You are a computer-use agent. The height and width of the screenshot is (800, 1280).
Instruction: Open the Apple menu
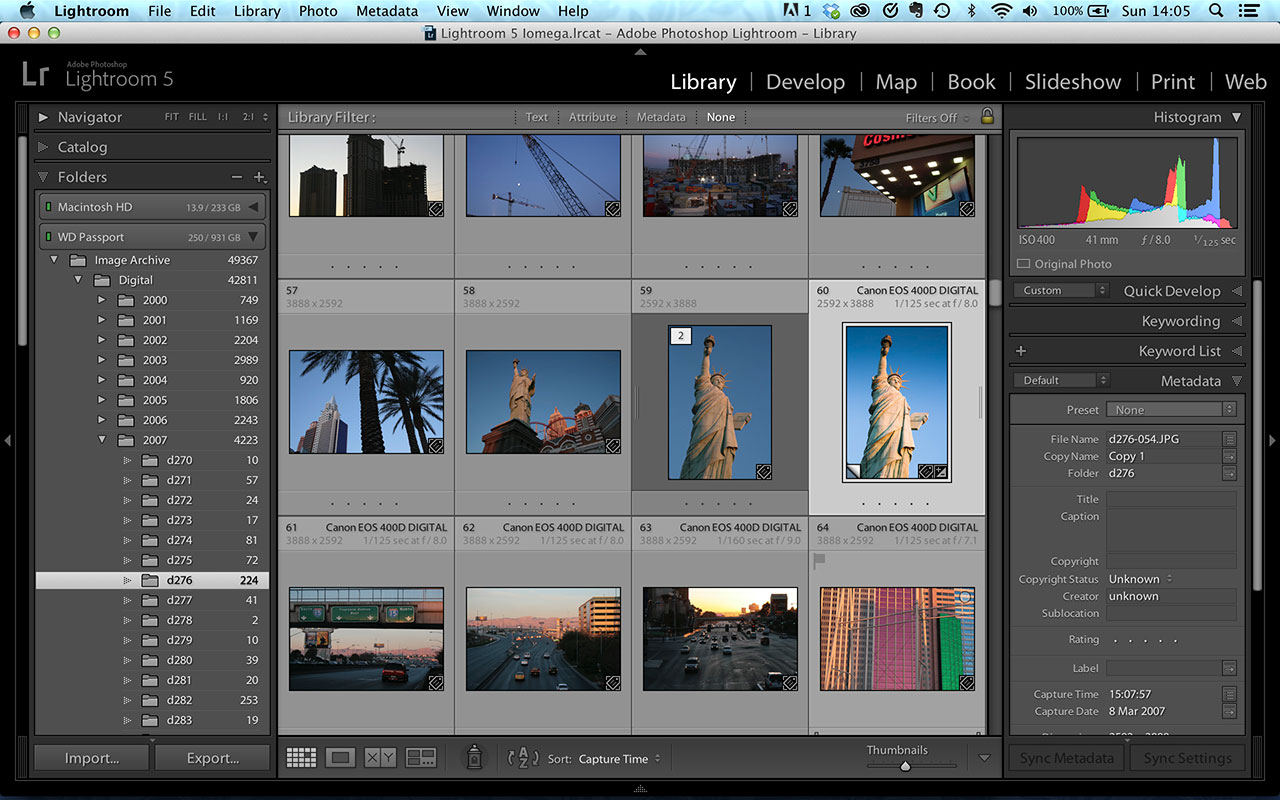pyautogui.click(x=26, y=11)
